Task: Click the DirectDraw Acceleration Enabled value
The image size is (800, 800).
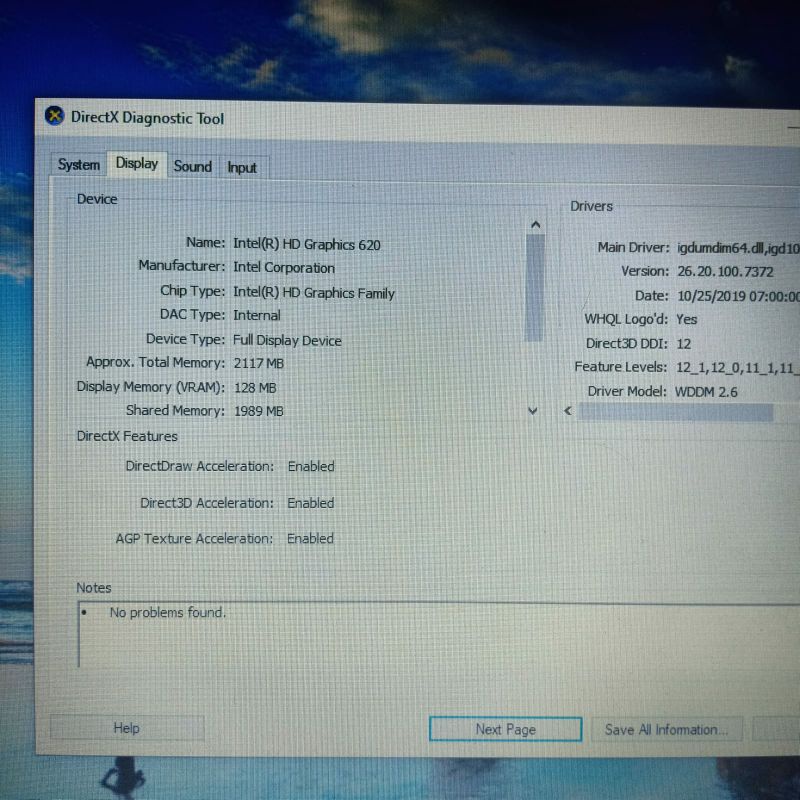Action: (311, 466)
